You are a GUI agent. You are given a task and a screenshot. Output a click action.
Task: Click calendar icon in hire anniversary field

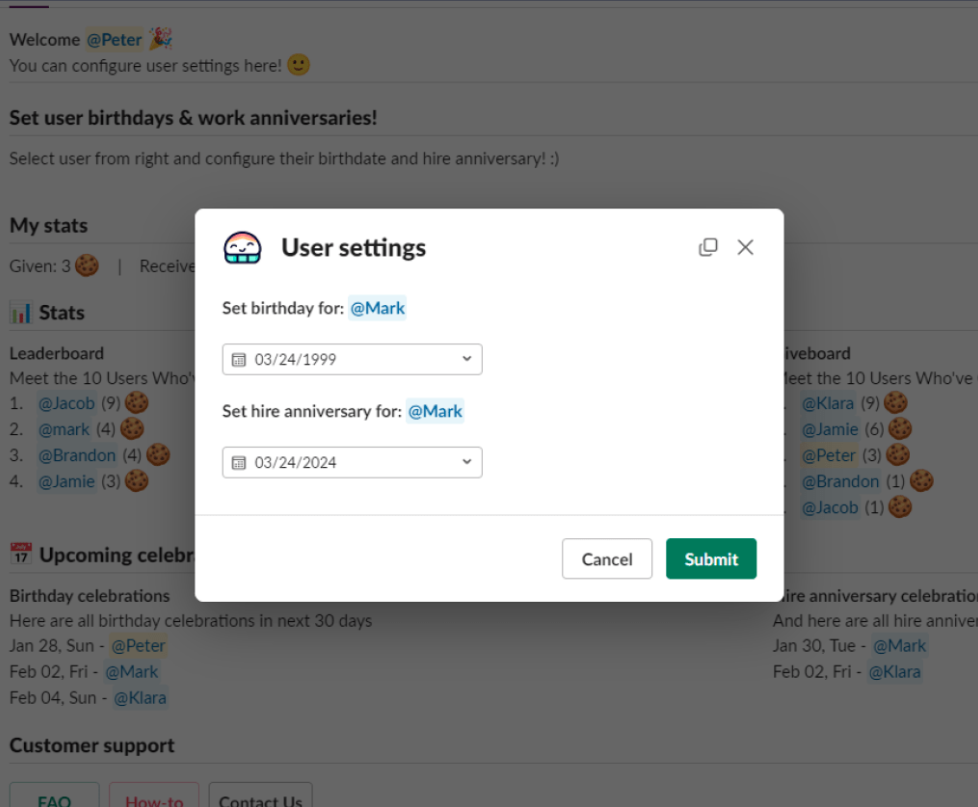239,463
